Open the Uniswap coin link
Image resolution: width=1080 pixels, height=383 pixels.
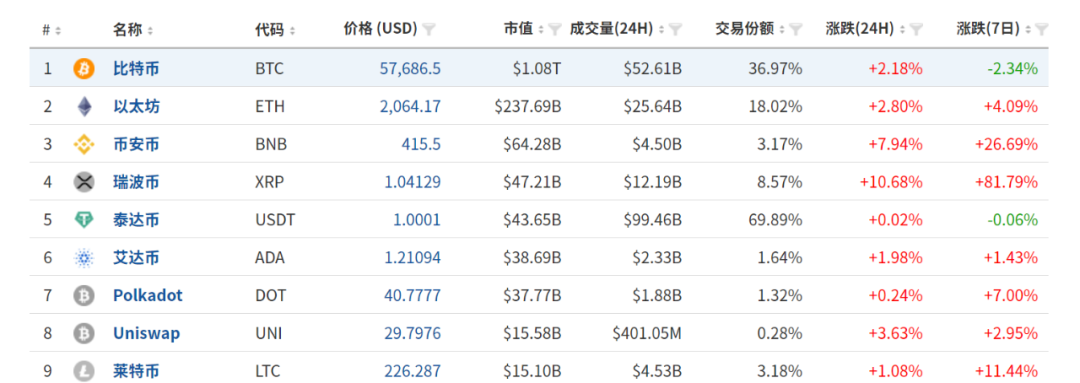coord(147,333)
